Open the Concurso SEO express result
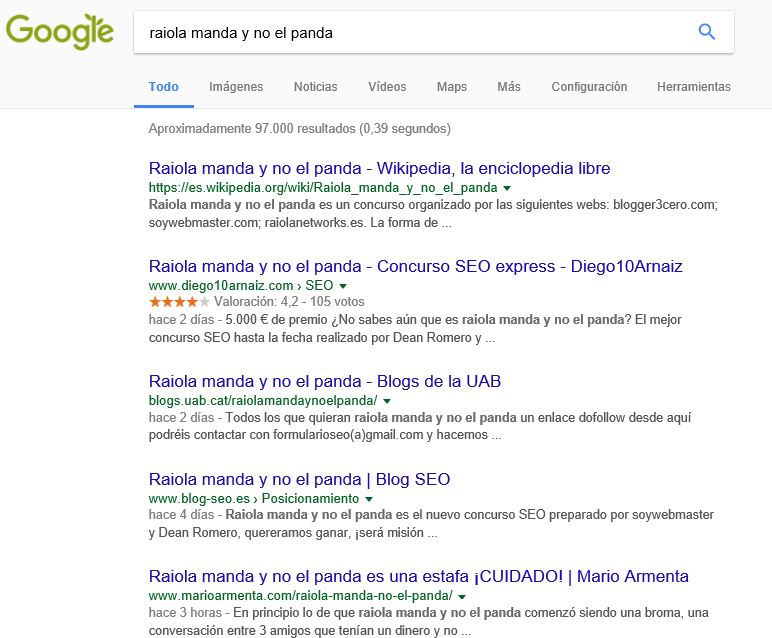 click(x=415, y=266)
